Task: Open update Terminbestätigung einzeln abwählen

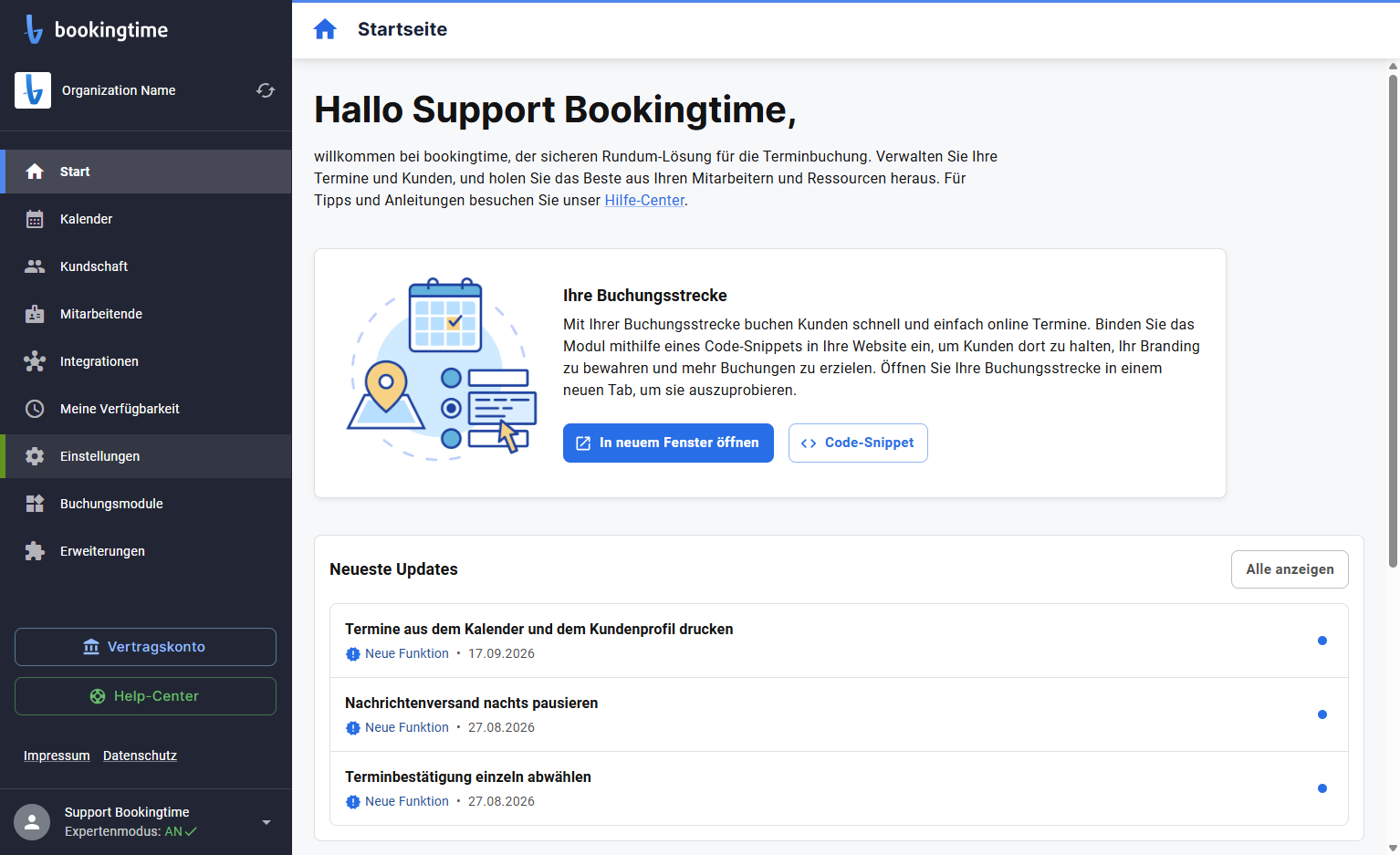Action: click(x=839, y=788)
